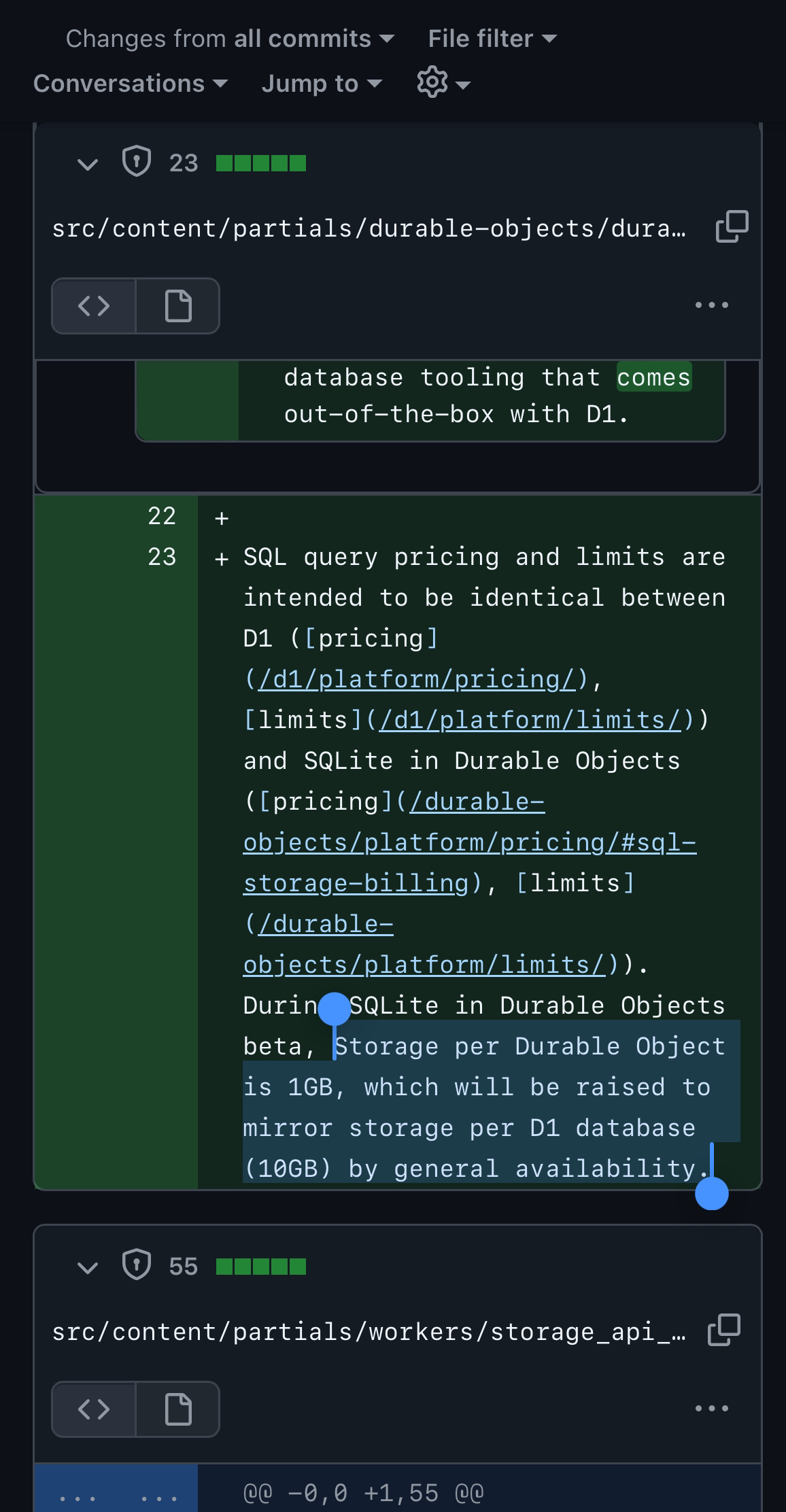The image size is (786, 1512).
Task: Open the Jump to menu
Action: click(321, 83)
